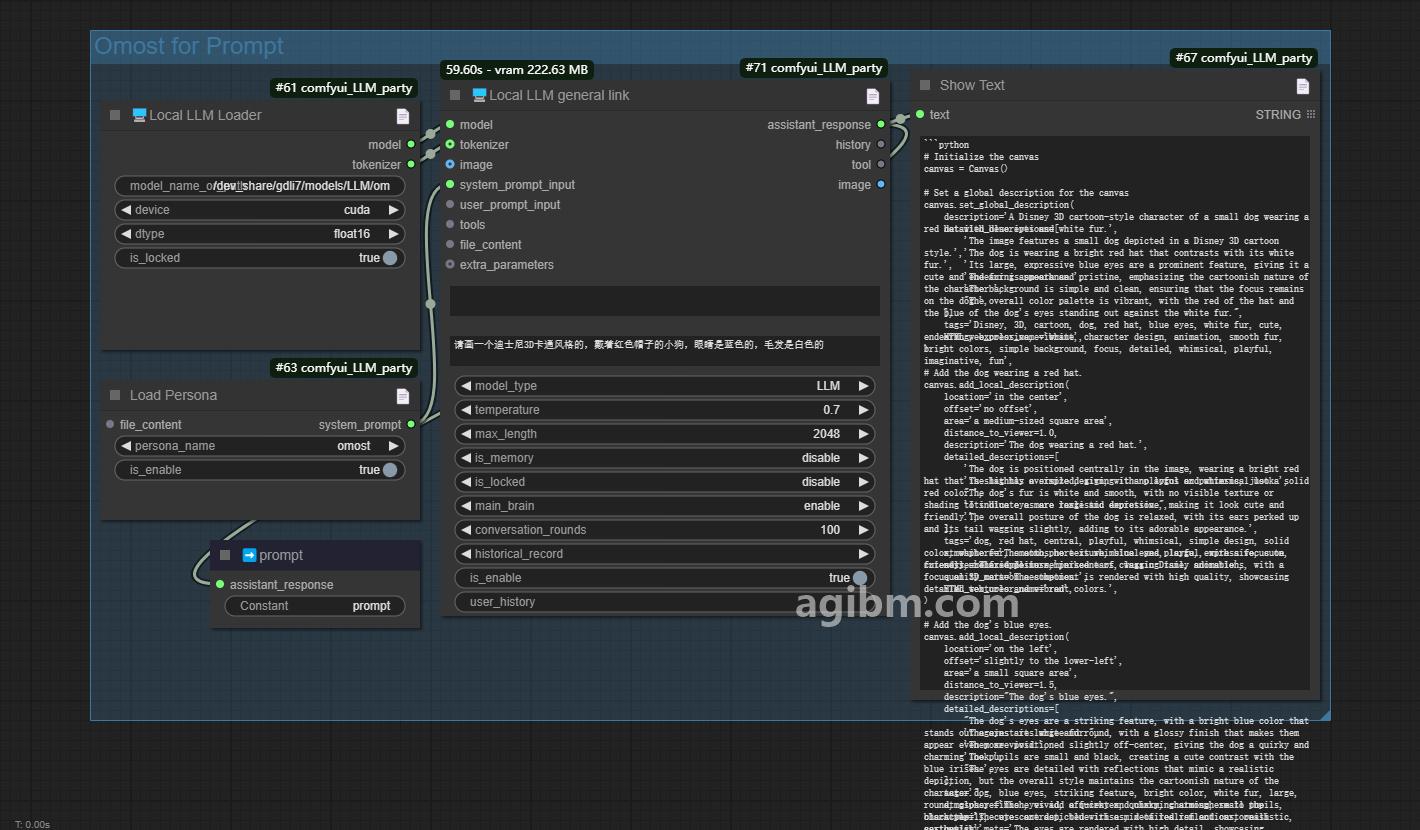Image resolution: width=1420 pixels, height=830 pixels.
Task: Click the file_content input port on general link node
Action: tap(450, 245)
